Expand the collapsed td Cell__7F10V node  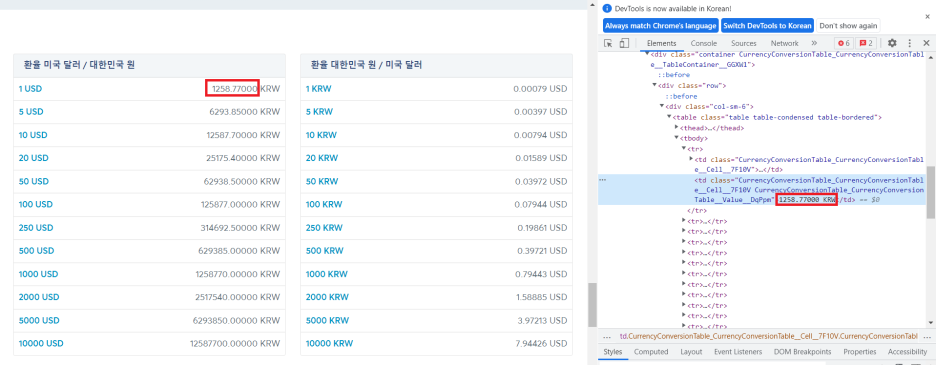(691, 159)
